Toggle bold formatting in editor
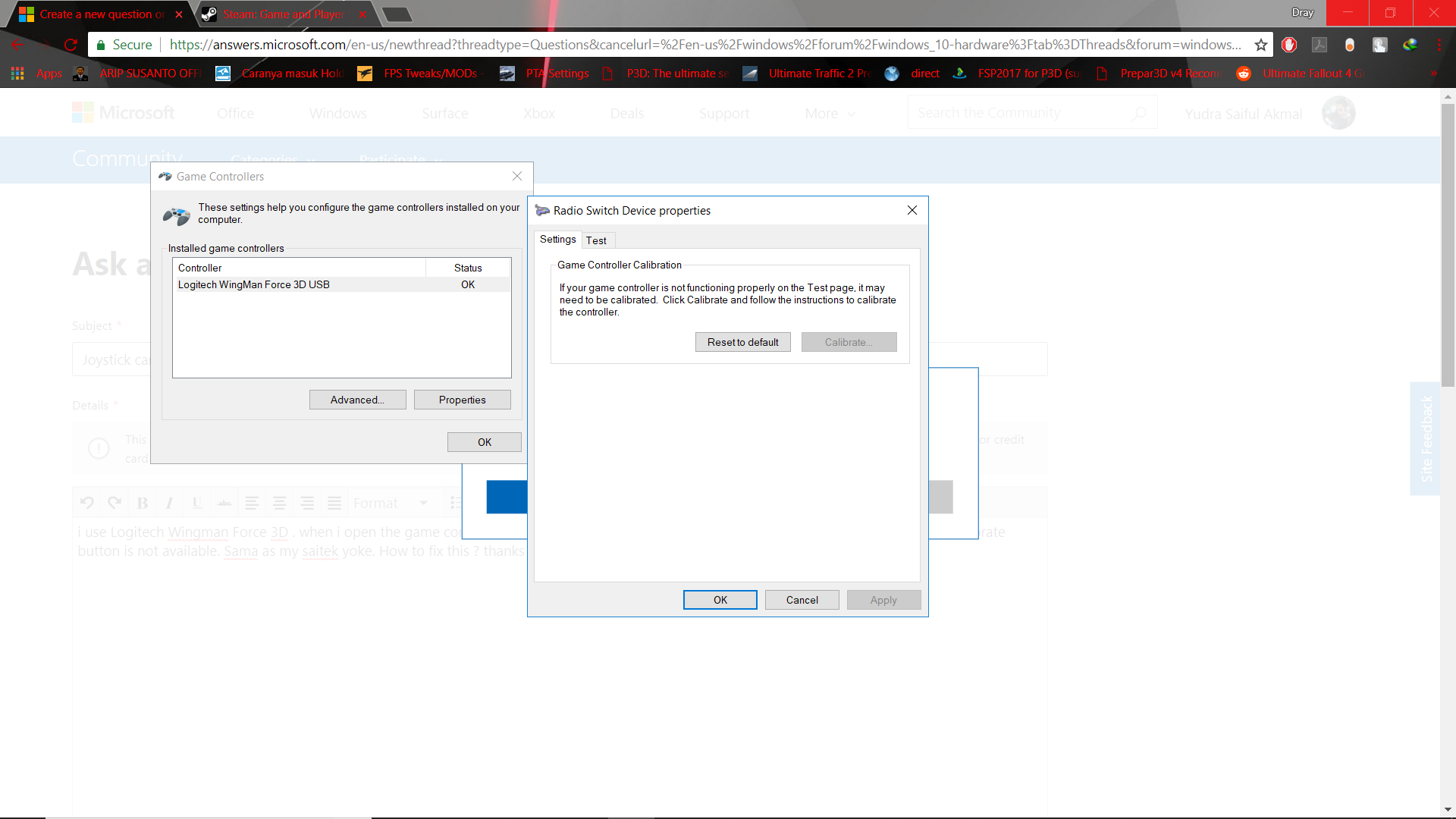Image resolution: width=1456 pixels, height=819 pixels. [142, 503]
